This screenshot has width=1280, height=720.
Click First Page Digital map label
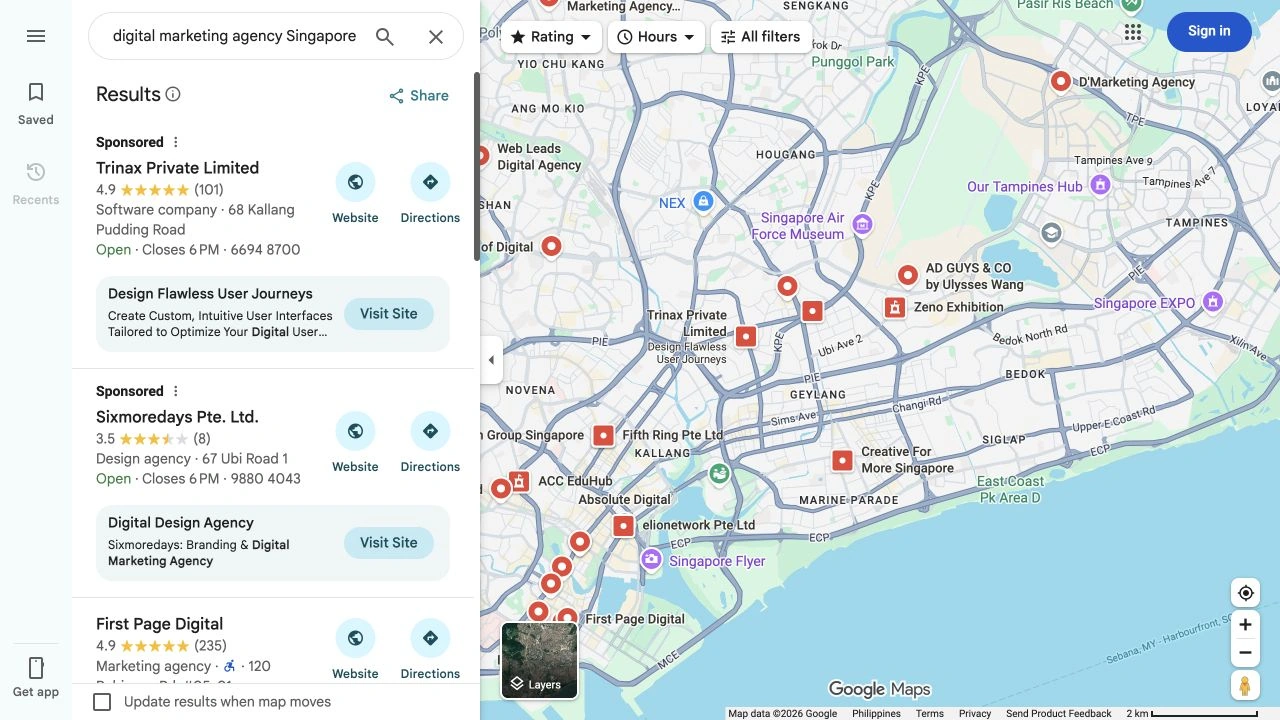[635, 619]
